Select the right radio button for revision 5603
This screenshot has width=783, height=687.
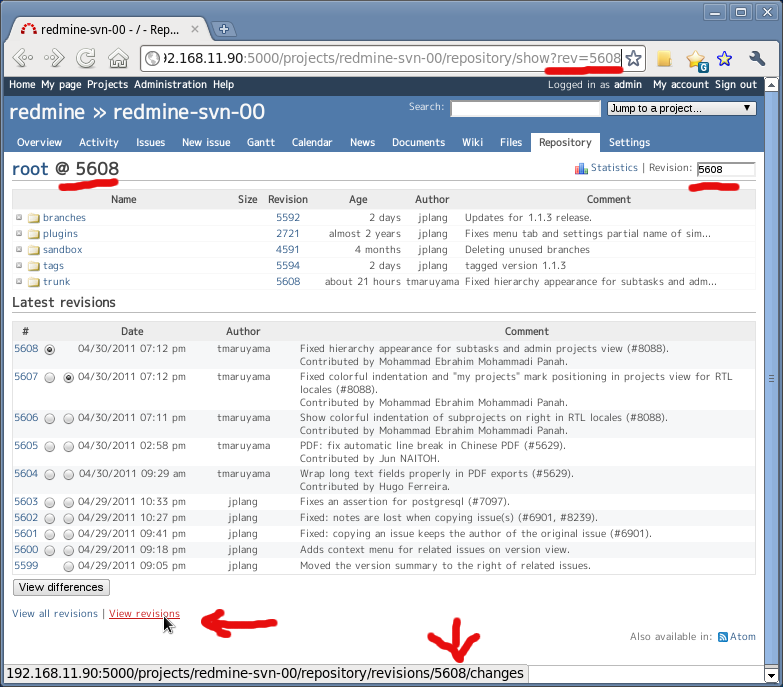(68, 502)
